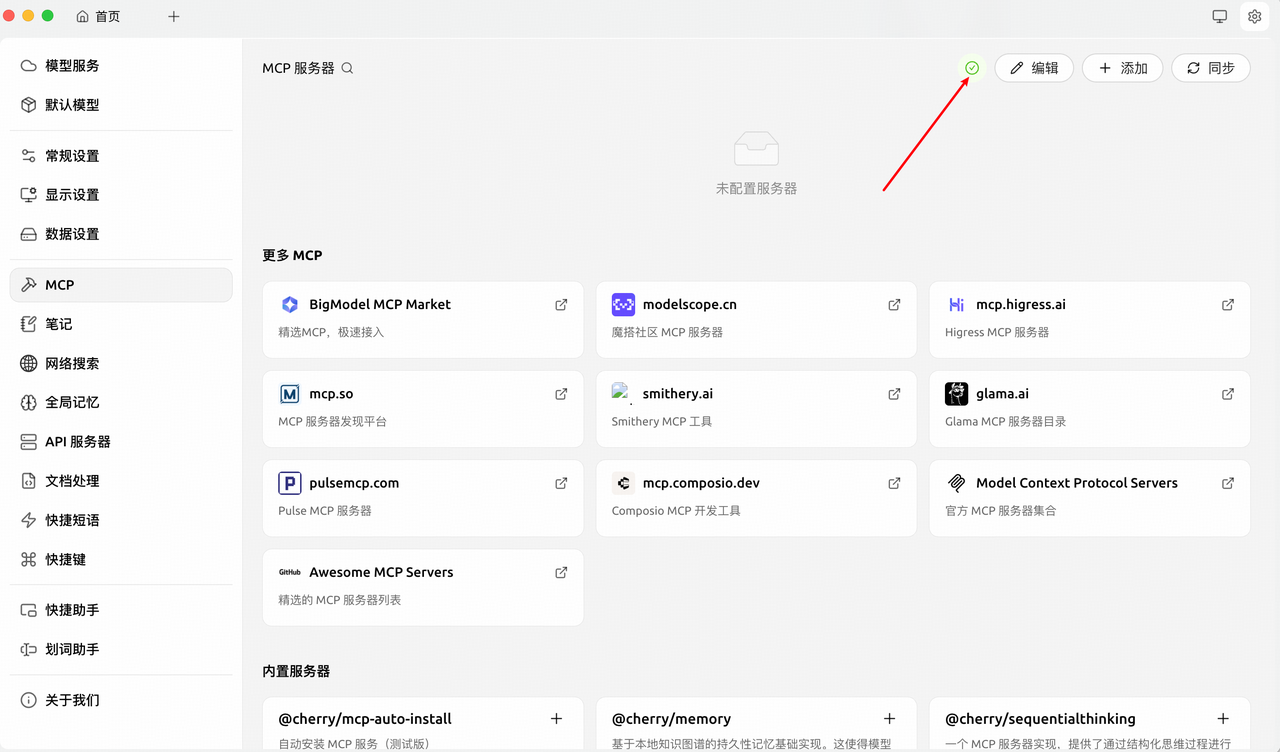Add @cherry/mcp-auto-install server with plus
1280x752 pixels.
click(556, 718)
